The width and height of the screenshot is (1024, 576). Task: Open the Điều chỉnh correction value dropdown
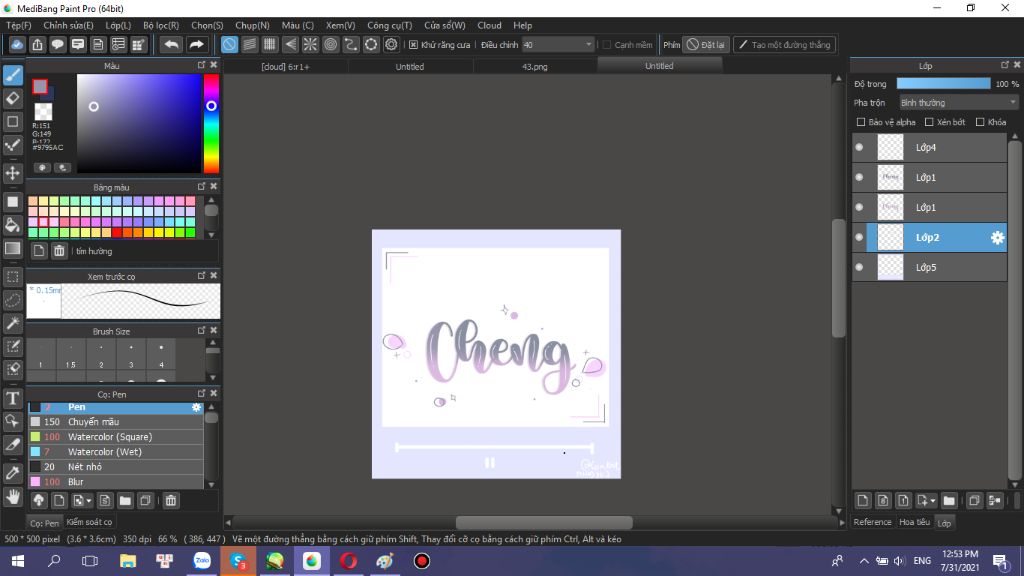tap(558, 45)
